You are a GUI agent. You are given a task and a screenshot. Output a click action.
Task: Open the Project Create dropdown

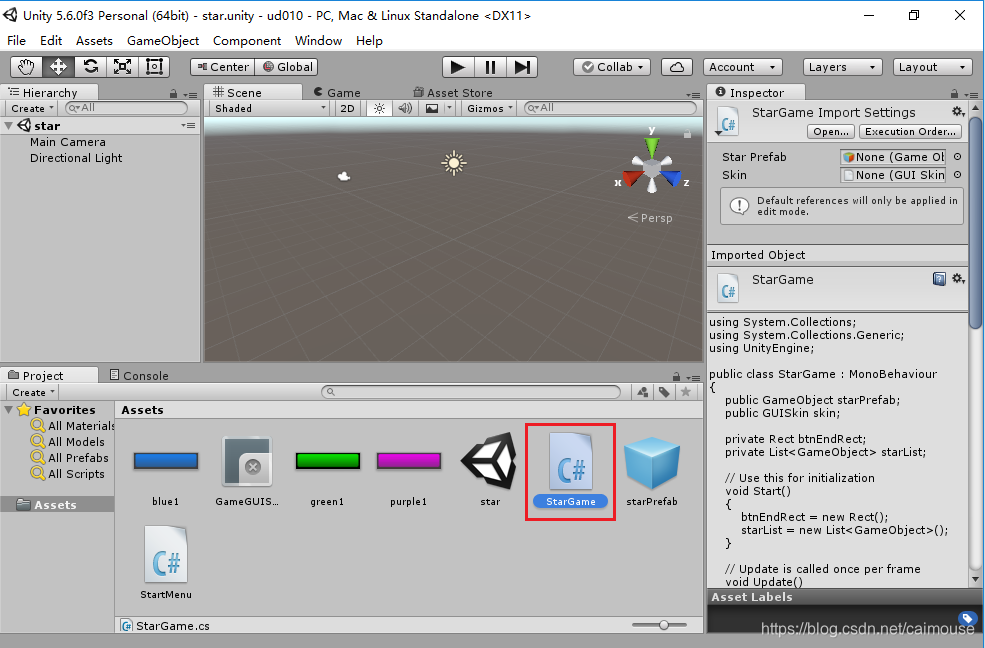click(x=33, y=392)
